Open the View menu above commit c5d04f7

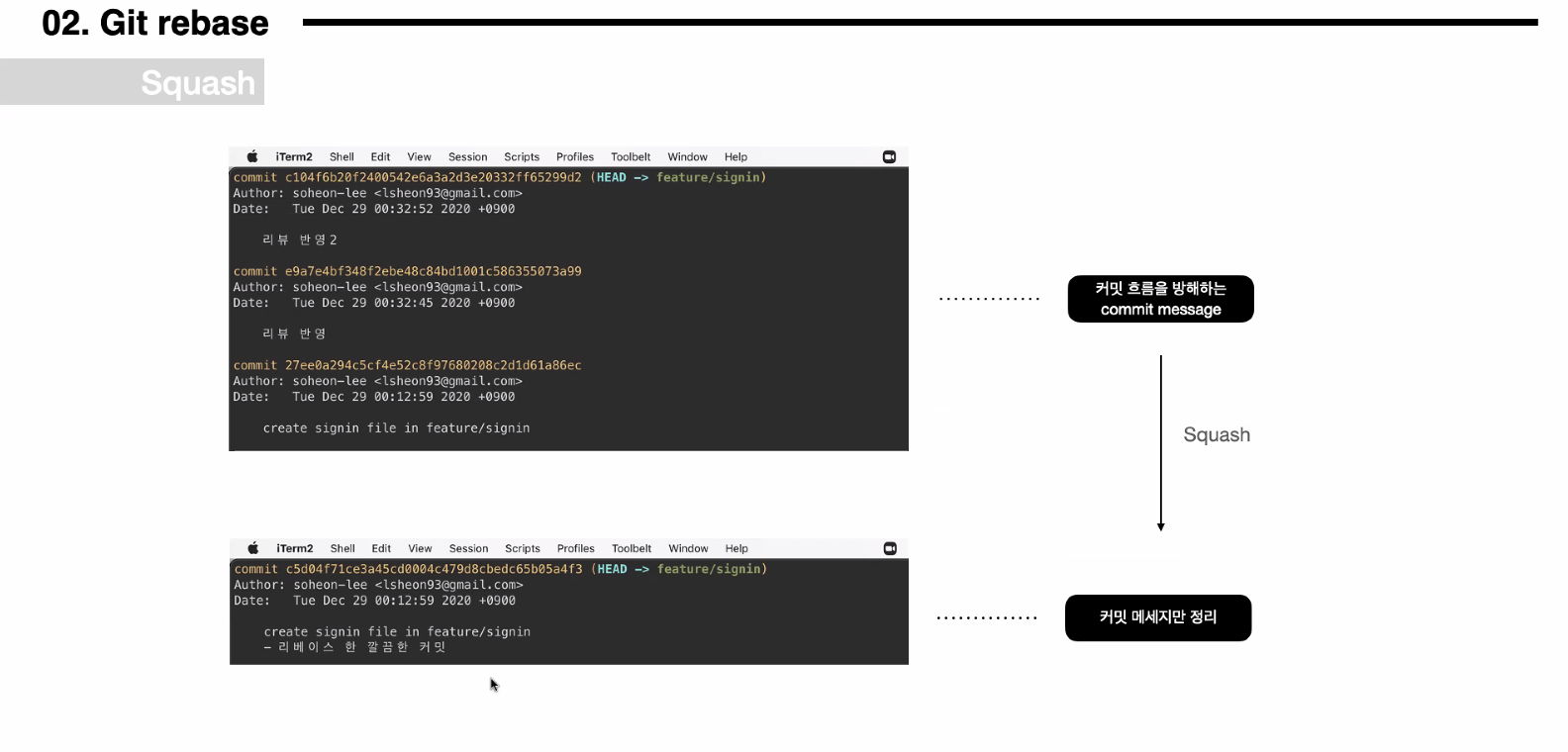point(421,548)
